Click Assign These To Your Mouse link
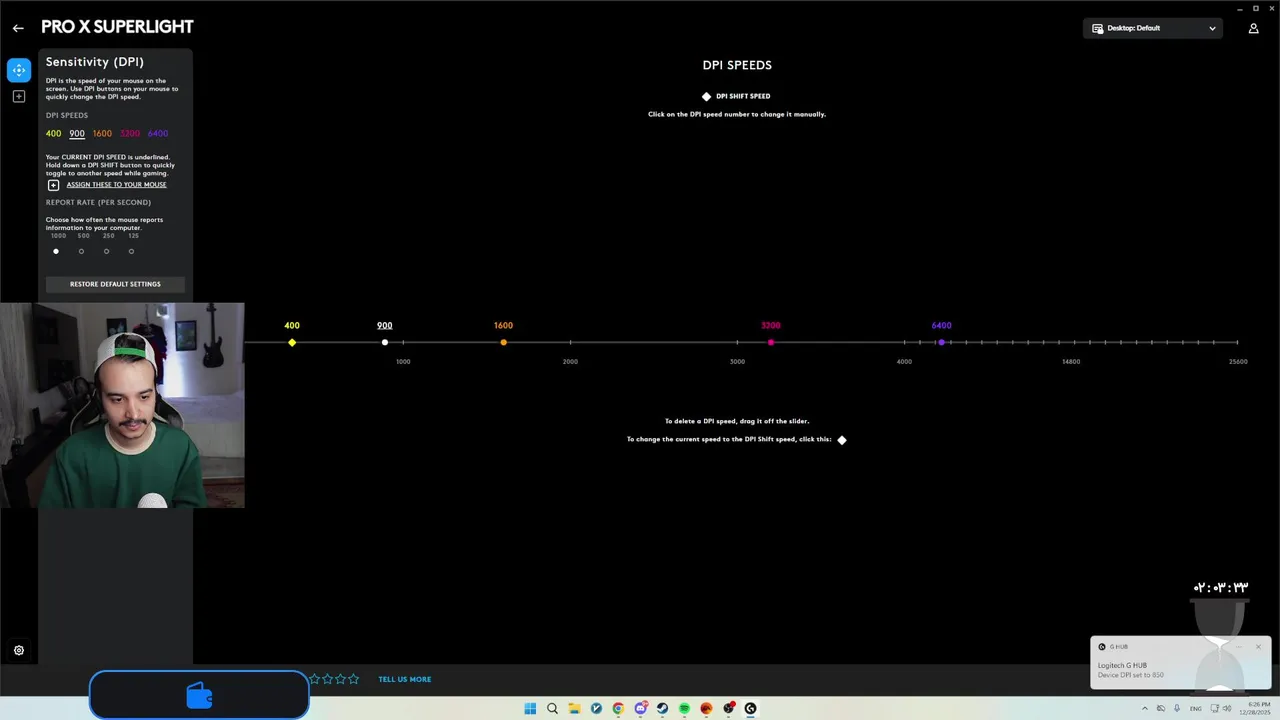1280x720 pixels. click(x=116, y=185)
